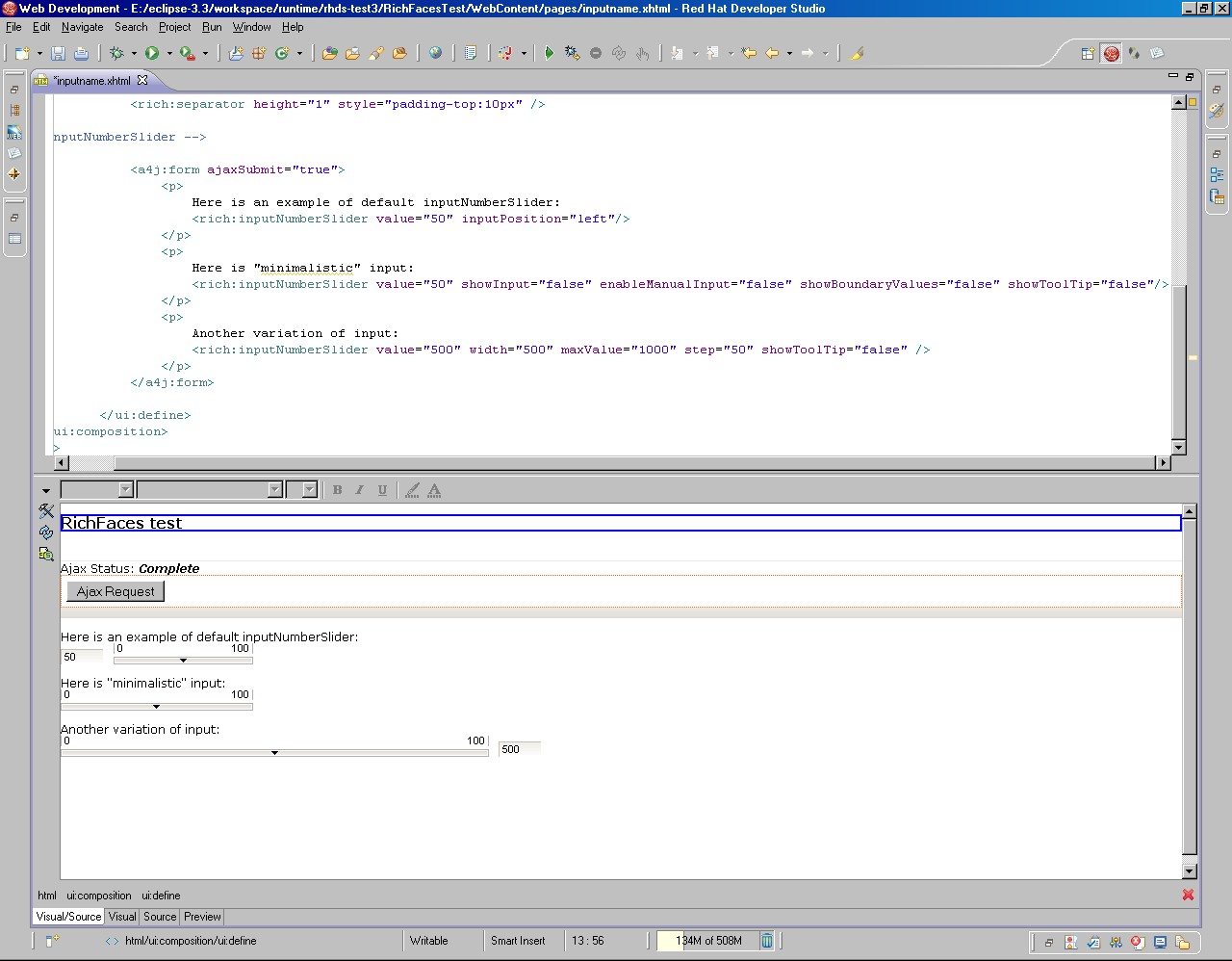Toggle Bold formatting in visual editor

(x=337, y=490)
